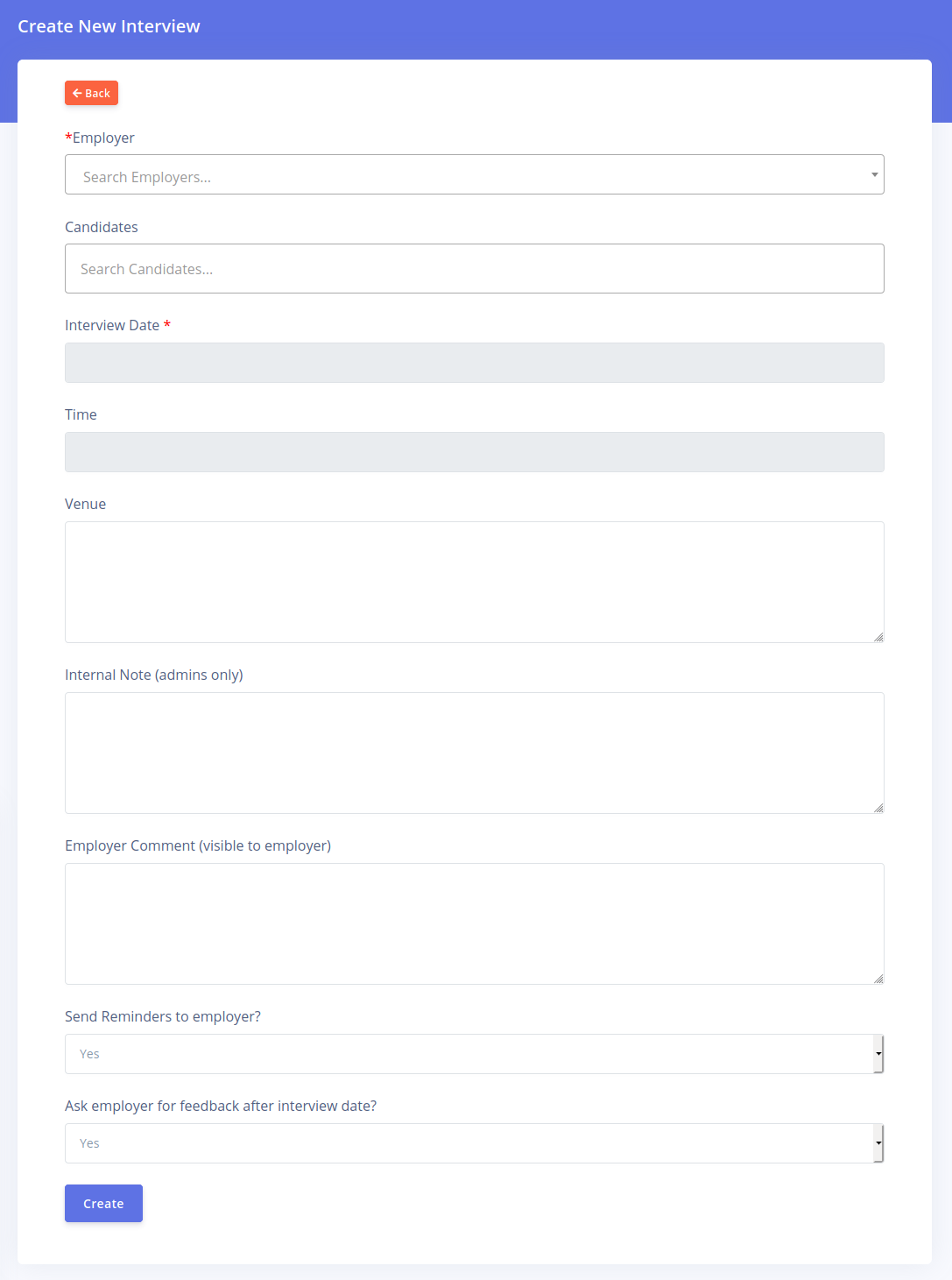The width and height of the screenshot is (952, 1280).
Task: Click the Time input field
Action: click(474, 452)
